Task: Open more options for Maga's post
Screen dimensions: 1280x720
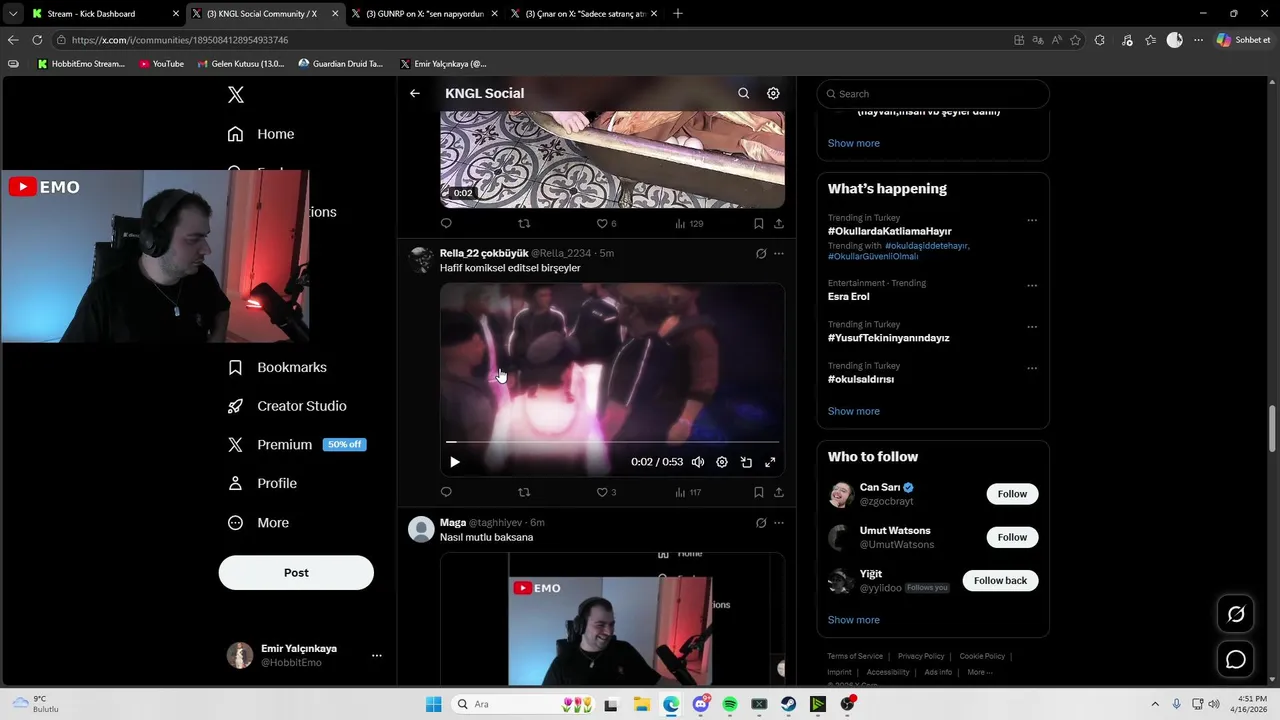Action: click(x=779, y=523)
